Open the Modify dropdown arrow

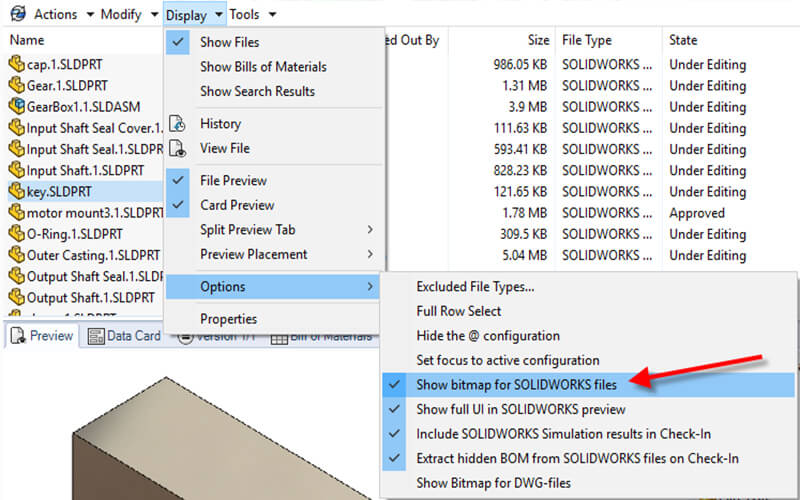pos(154,15)
